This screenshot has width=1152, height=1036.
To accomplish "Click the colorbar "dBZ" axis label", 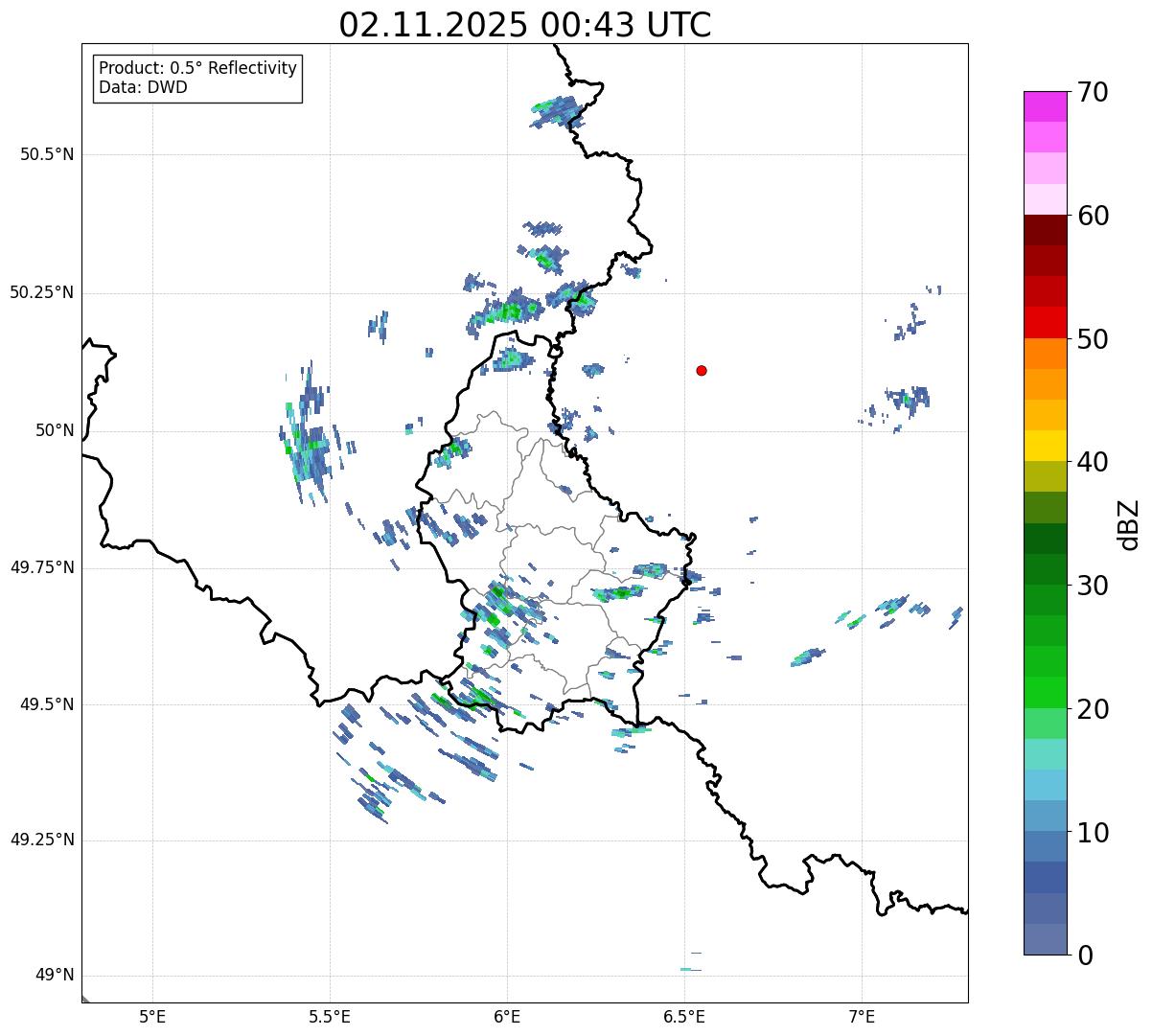I will [x=1129, y=524].
